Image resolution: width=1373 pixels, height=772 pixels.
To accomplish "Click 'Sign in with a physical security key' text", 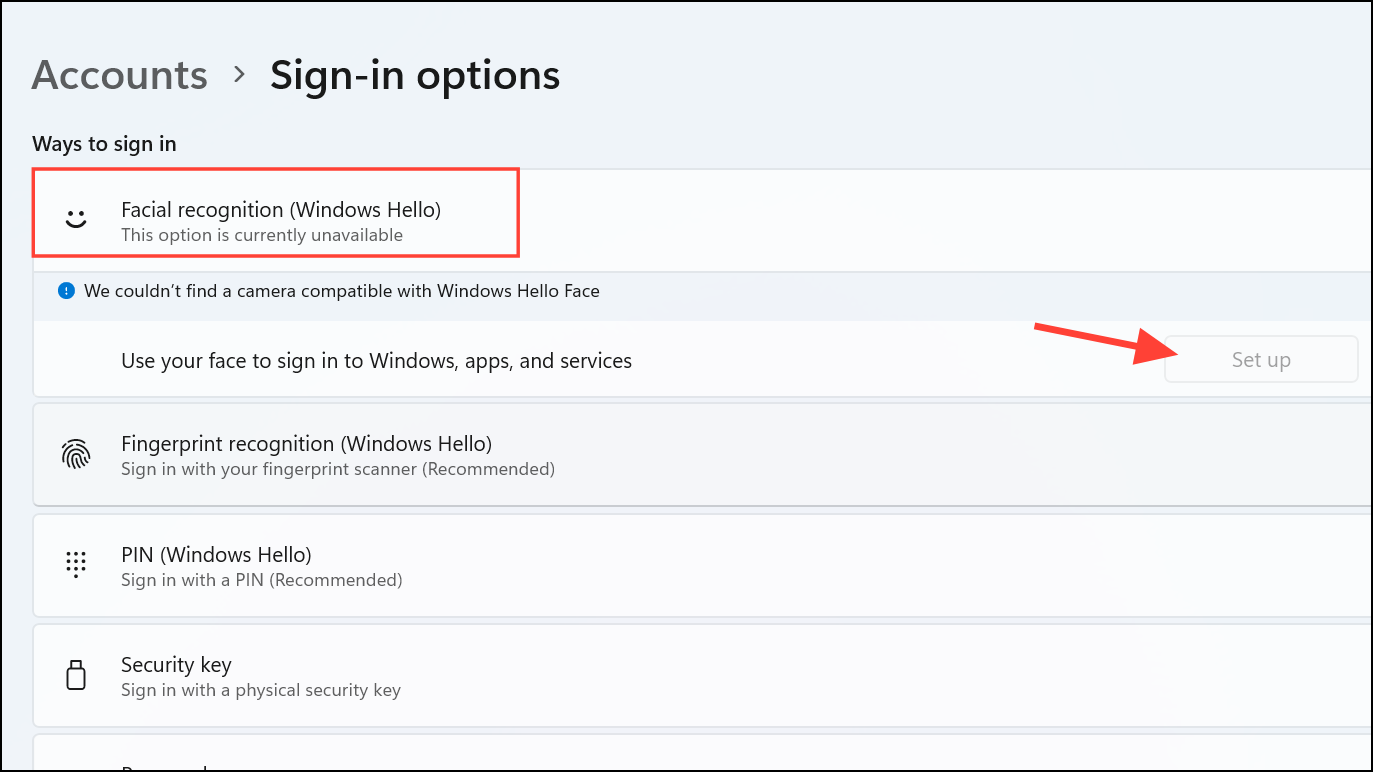I will pyautogui.click(x=260, y=690).
